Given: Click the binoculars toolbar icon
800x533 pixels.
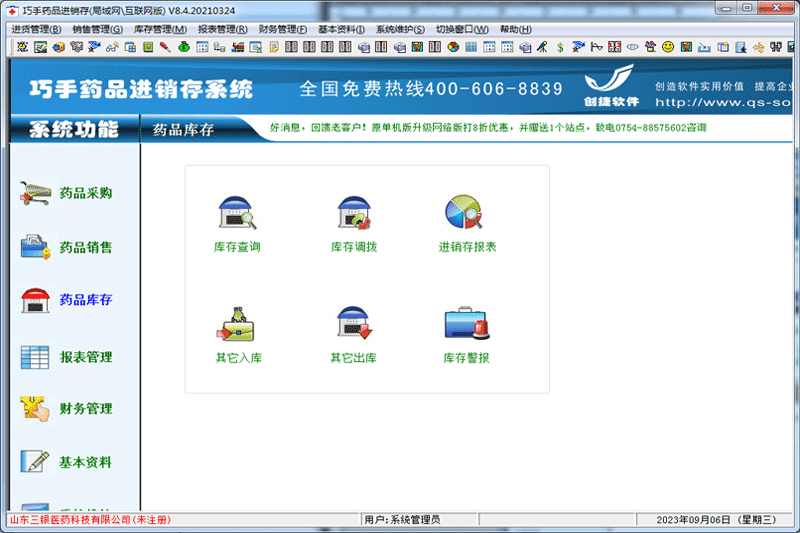Looking at the screenshot, I should point(776,47).
